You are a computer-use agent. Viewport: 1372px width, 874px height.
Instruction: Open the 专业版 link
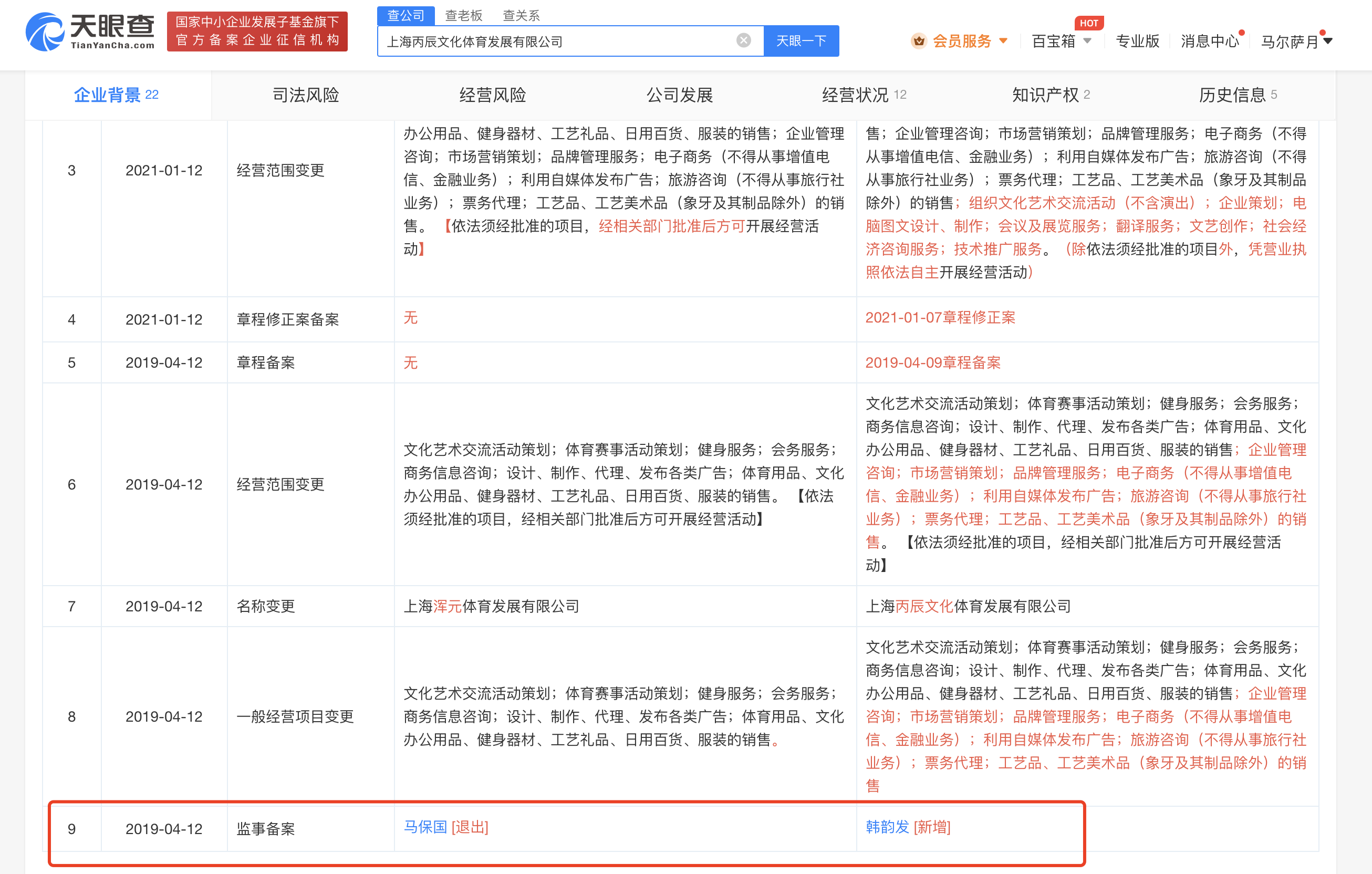(1137, 41)
